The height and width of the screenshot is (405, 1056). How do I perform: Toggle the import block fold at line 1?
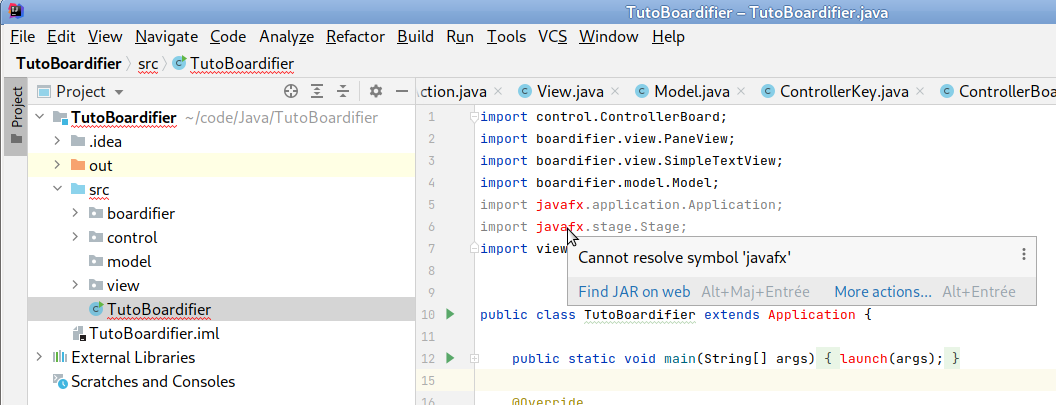tap(475, 117)
